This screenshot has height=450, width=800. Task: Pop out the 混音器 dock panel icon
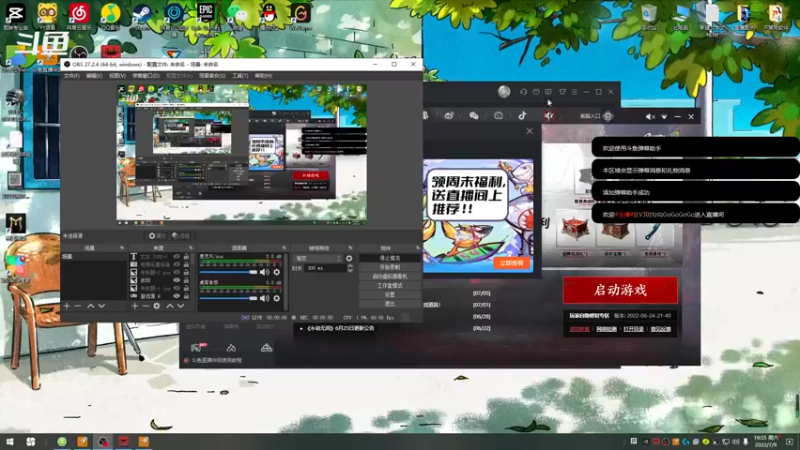(x=284, y=248)
